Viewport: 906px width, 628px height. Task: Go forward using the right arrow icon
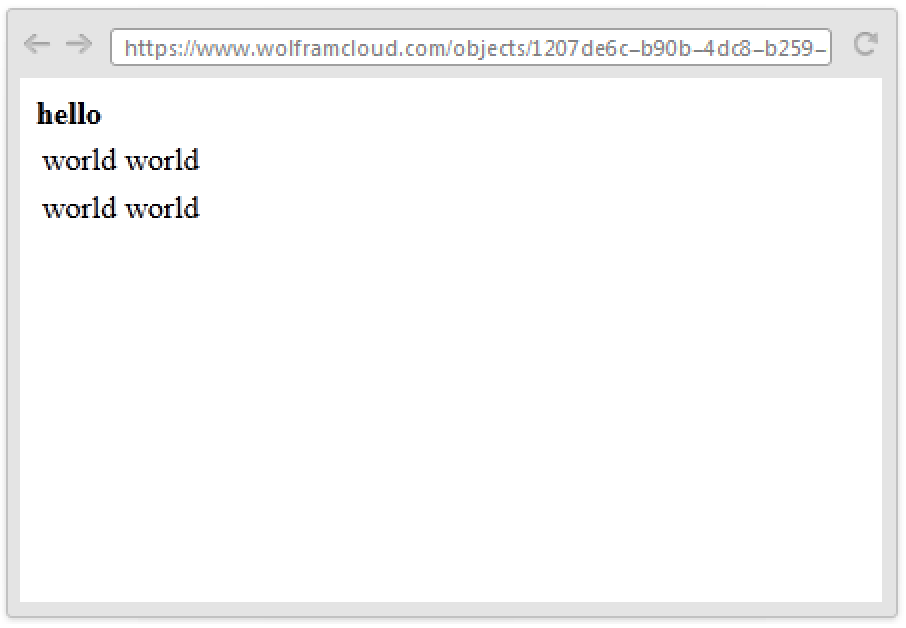point(79,44)
